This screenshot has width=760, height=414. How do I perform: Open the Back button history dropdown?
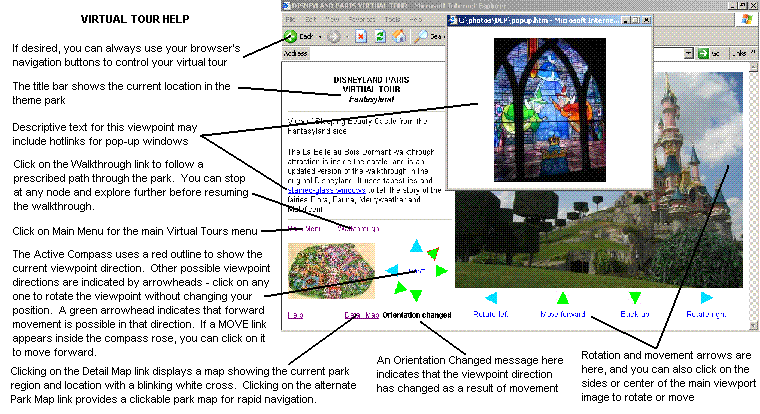pyautogui.click(x=319, y=35)
